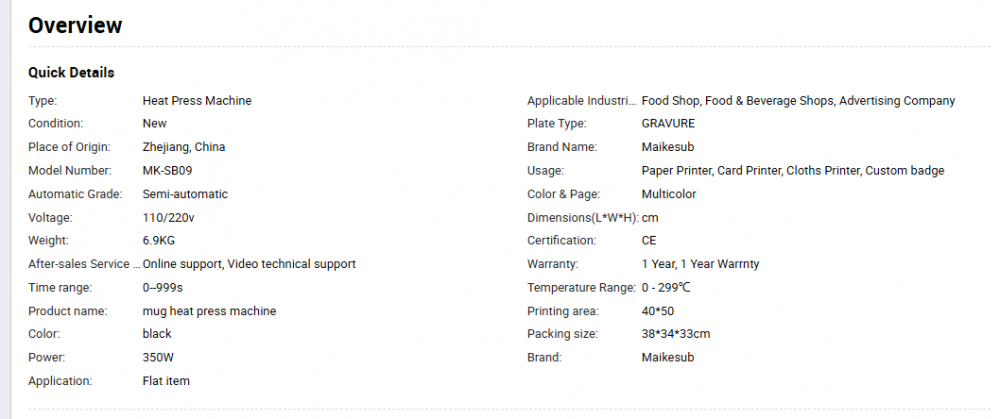Click the Overview heading
The height and width of the screenshot is (419, 1000).
[x=75, y=25]
